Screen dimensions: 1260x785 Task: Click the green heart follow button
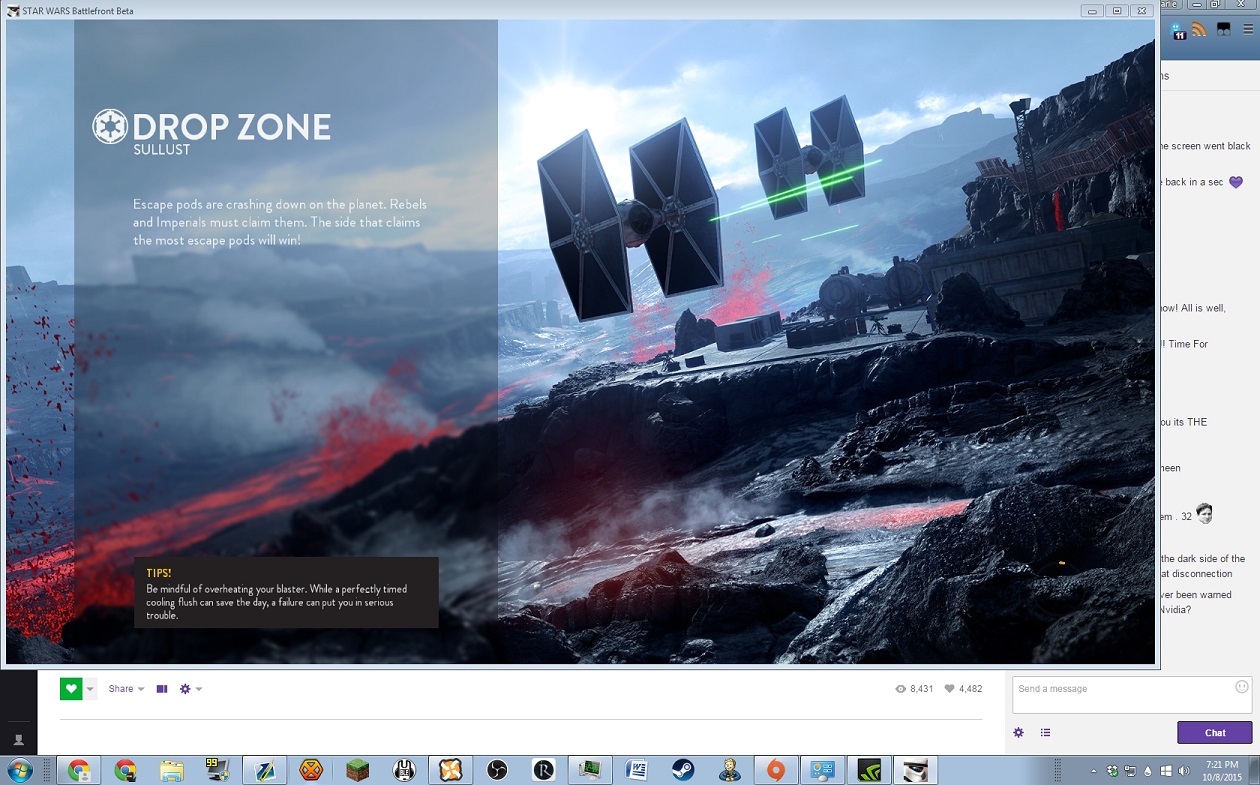pos(70,689)
